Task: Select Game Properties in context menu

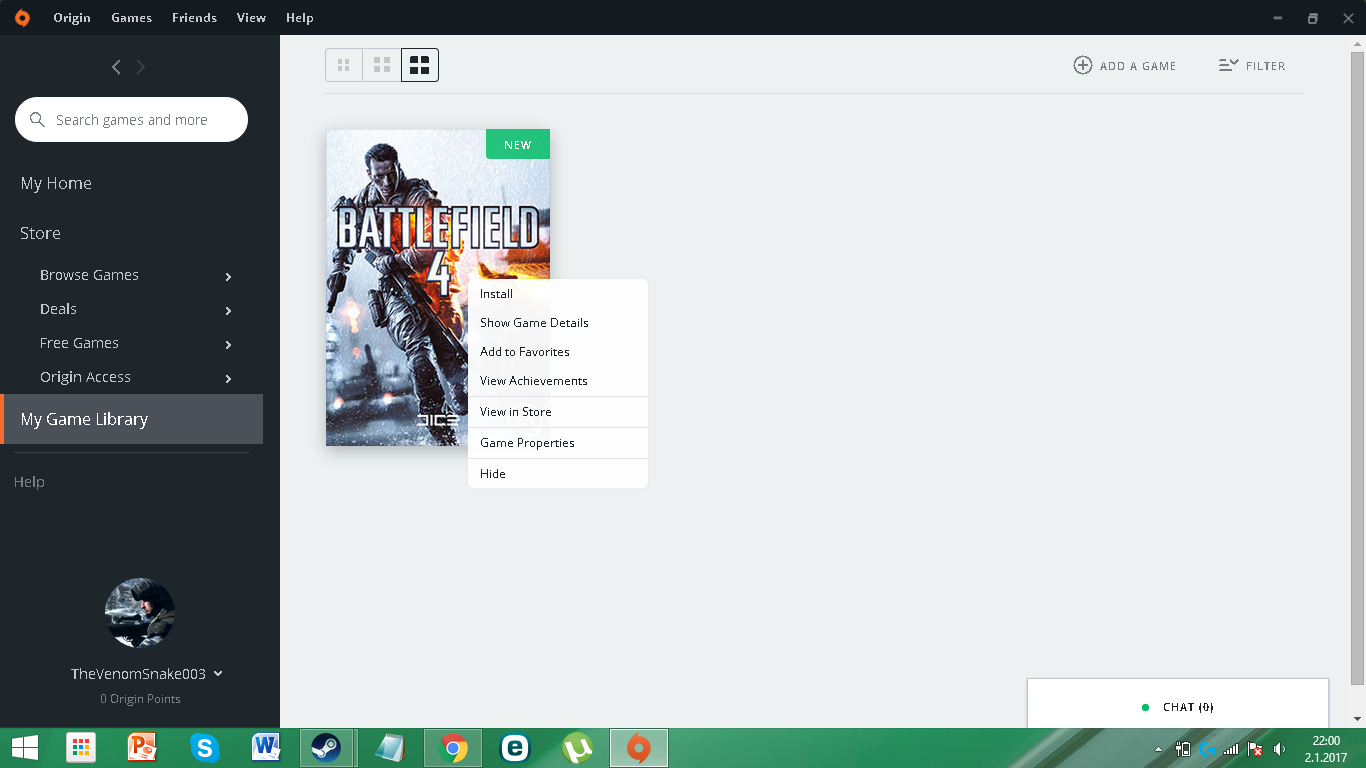Action: point(527,443)
